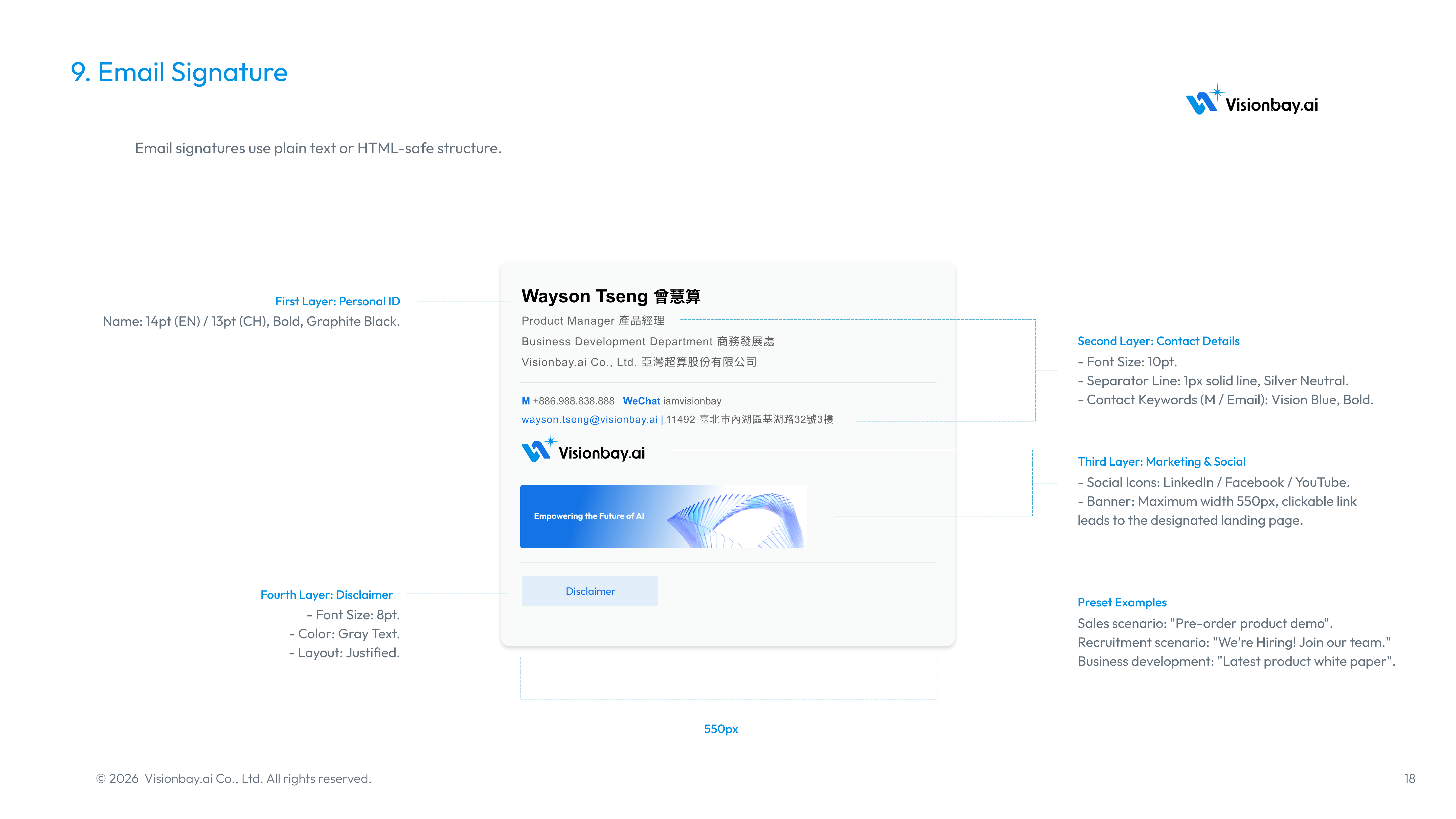Click the 'Business development: Latest product white paper' line
The height and width of the screenshot is (819, 1456).
coord(1237,661)
